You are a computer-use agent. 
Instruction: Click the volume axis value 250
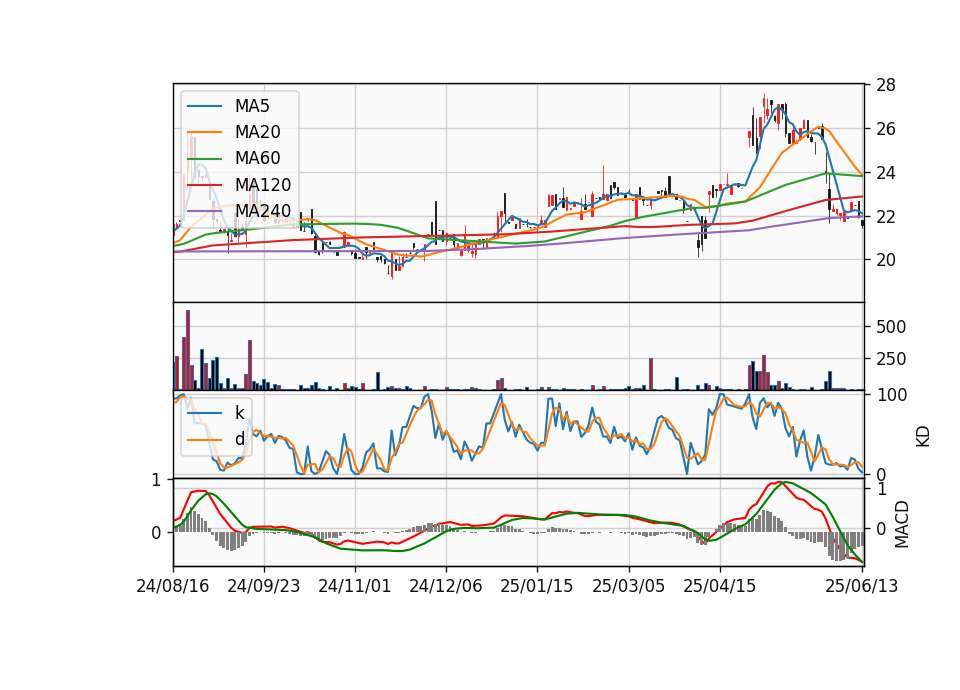click(x=891, y=359)
